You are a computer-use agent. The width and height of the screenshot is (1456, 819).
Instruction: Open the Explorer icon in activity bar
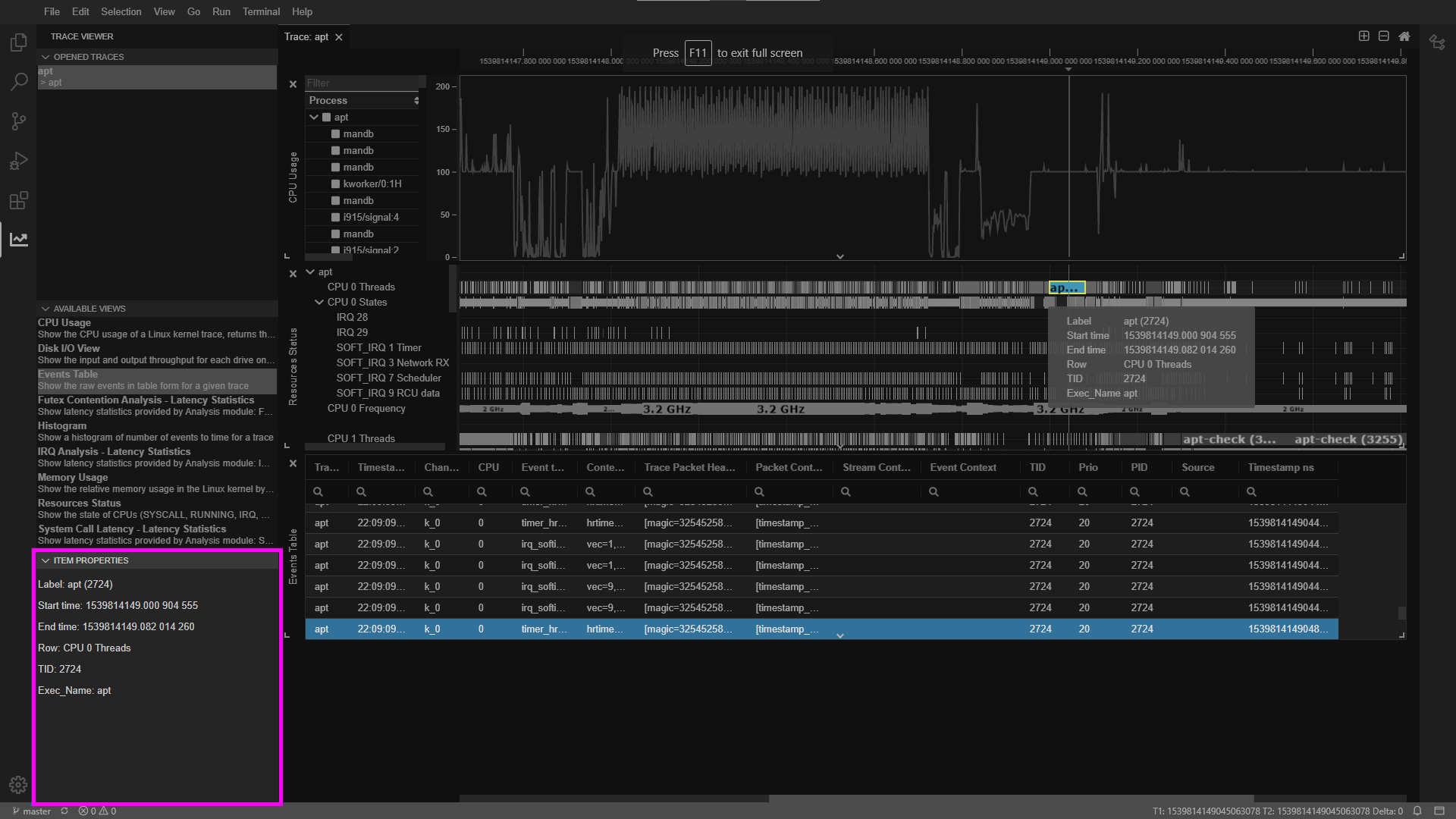click(x=18, y=42)
